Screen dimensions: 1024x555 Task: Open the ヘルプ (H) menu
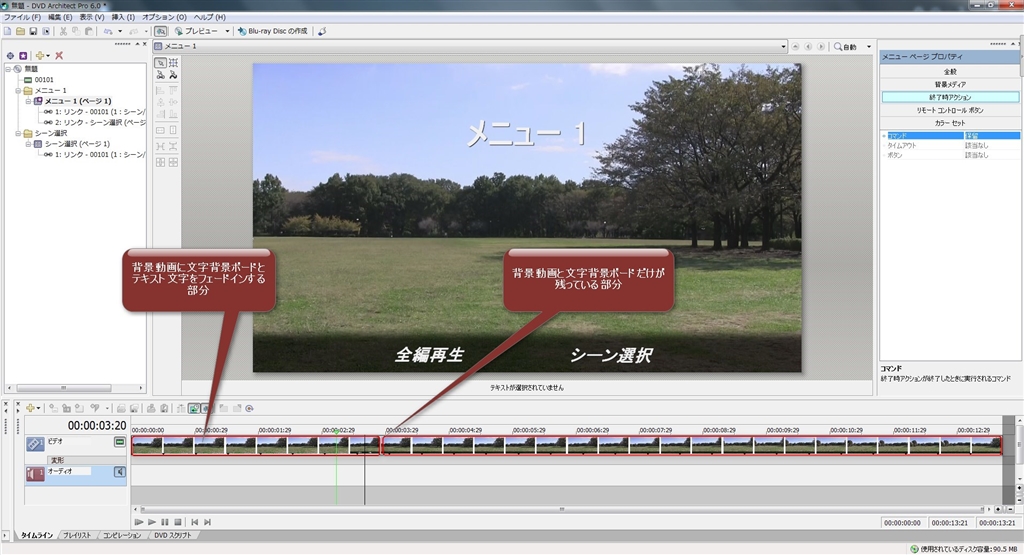point(210,17)
